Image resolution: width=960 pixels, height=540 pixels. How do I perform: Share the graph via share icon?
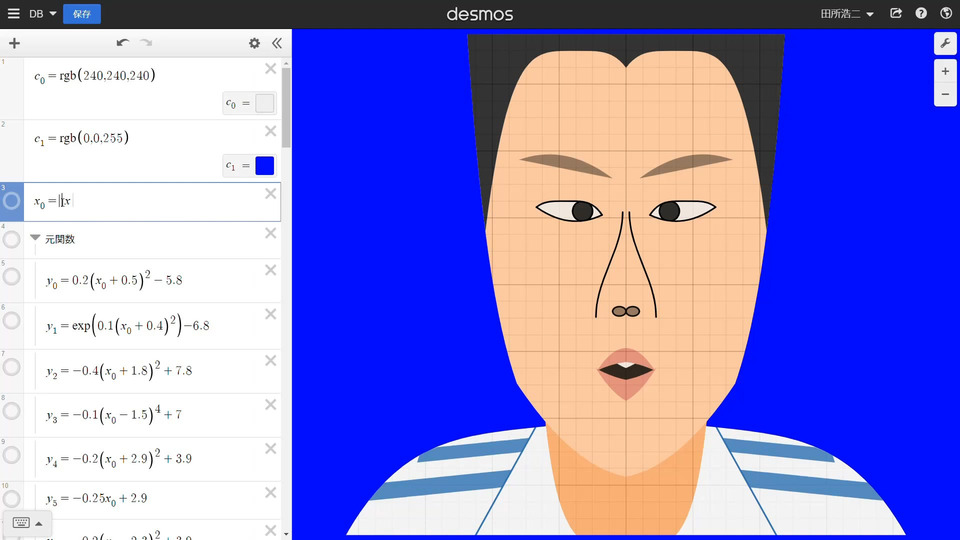click(896, 14)
